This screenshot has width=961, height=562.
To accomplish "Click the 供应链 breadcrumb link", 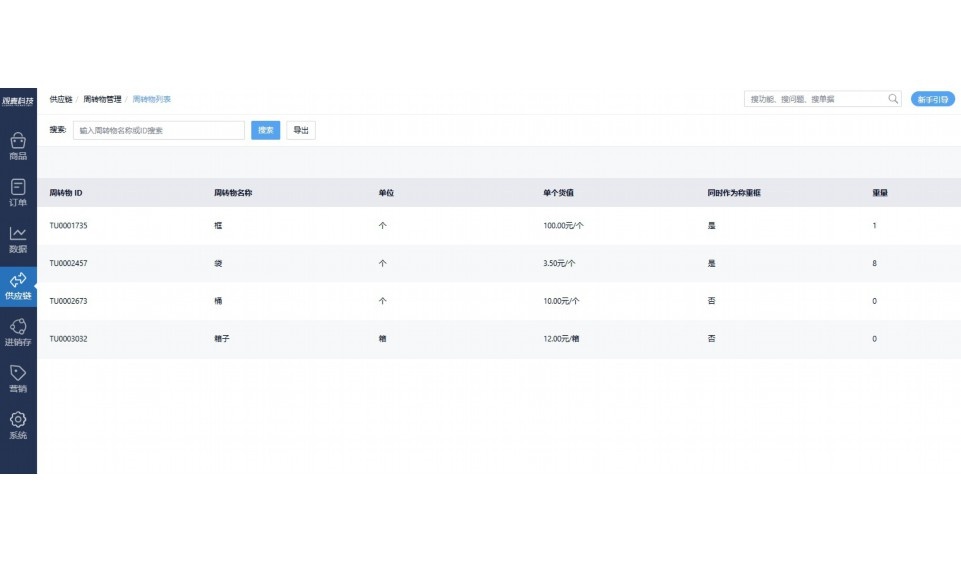I will pyautogui.click(x=60, y=99).
